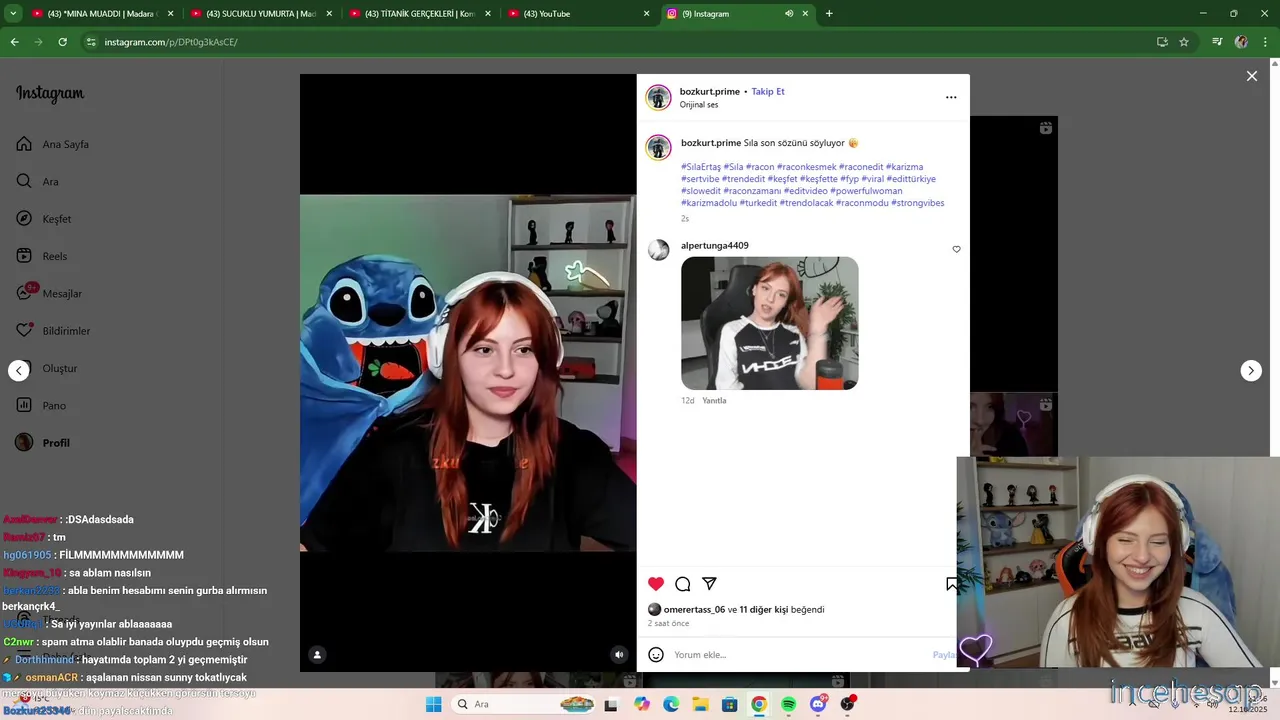1280x720 pixels.
Task: Mute the Instagram tab audio icon
Action: 789,14
